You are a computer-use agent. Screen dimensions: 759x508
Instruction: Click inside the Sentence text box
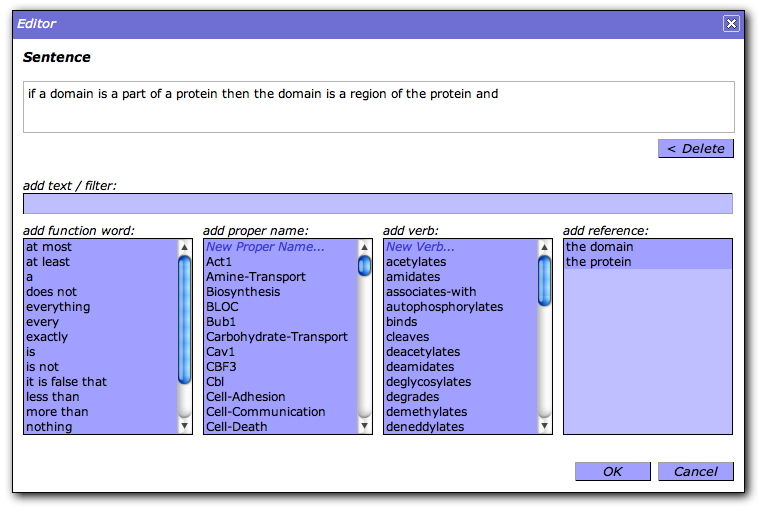click(378, 107)
